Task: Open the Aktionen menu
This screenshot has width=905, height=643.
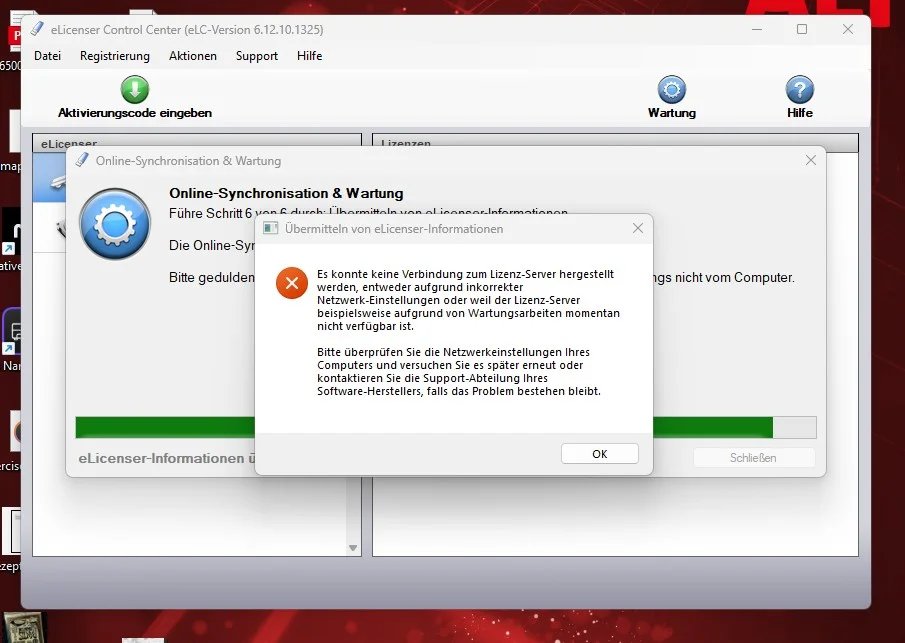Action: click(x=193, y=56)
